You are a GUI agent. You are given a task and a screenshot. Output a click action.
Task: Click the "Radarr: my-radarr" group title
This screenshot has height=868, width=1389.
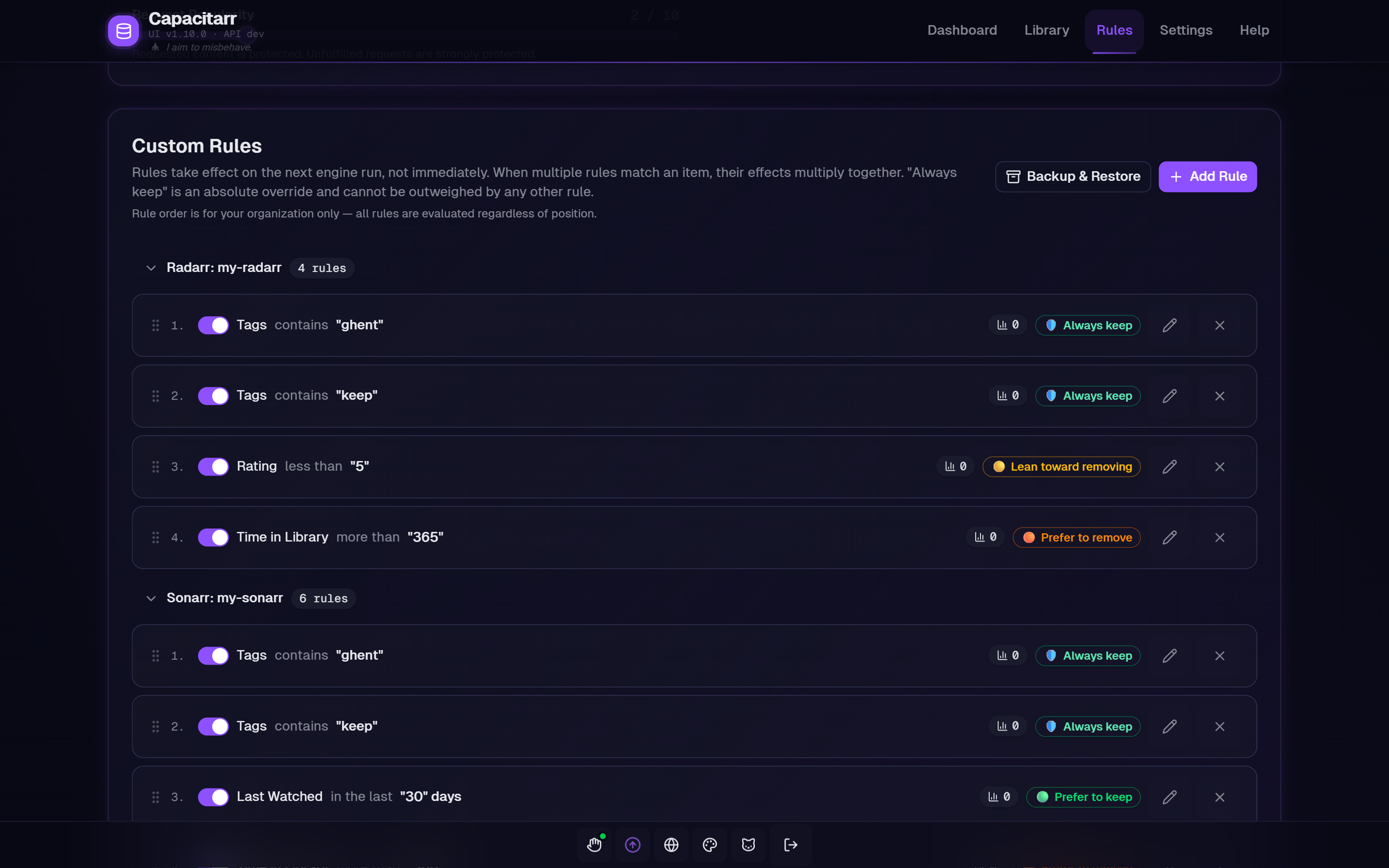(224, 268)
